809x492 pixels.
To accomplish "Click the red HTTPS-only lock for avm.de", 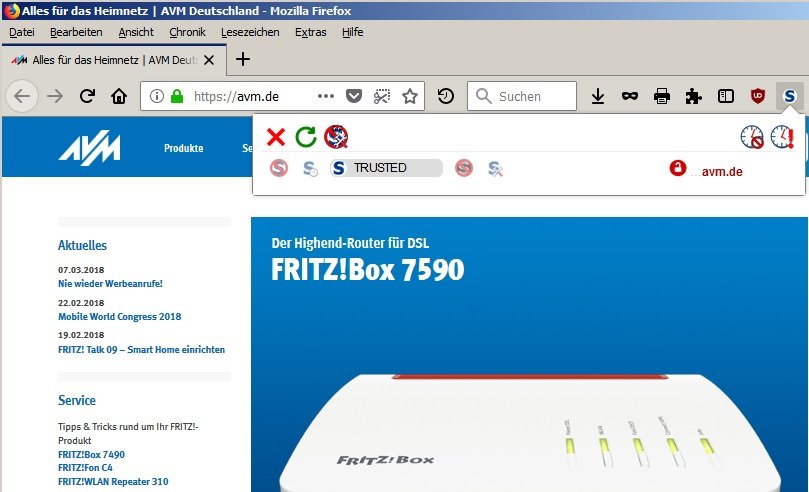I will pos(677,168).
